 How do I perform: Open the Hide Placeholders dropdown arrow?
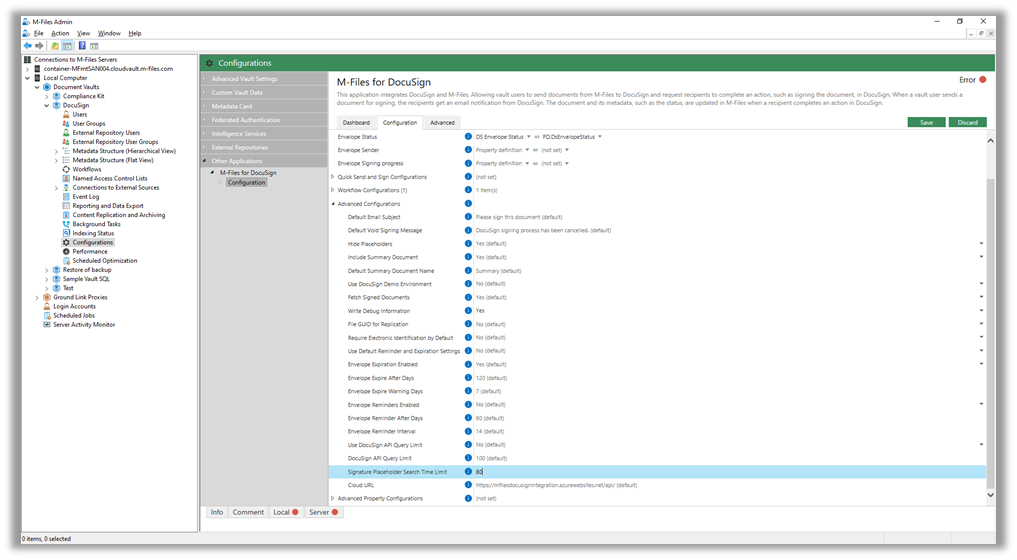[981, 244]
